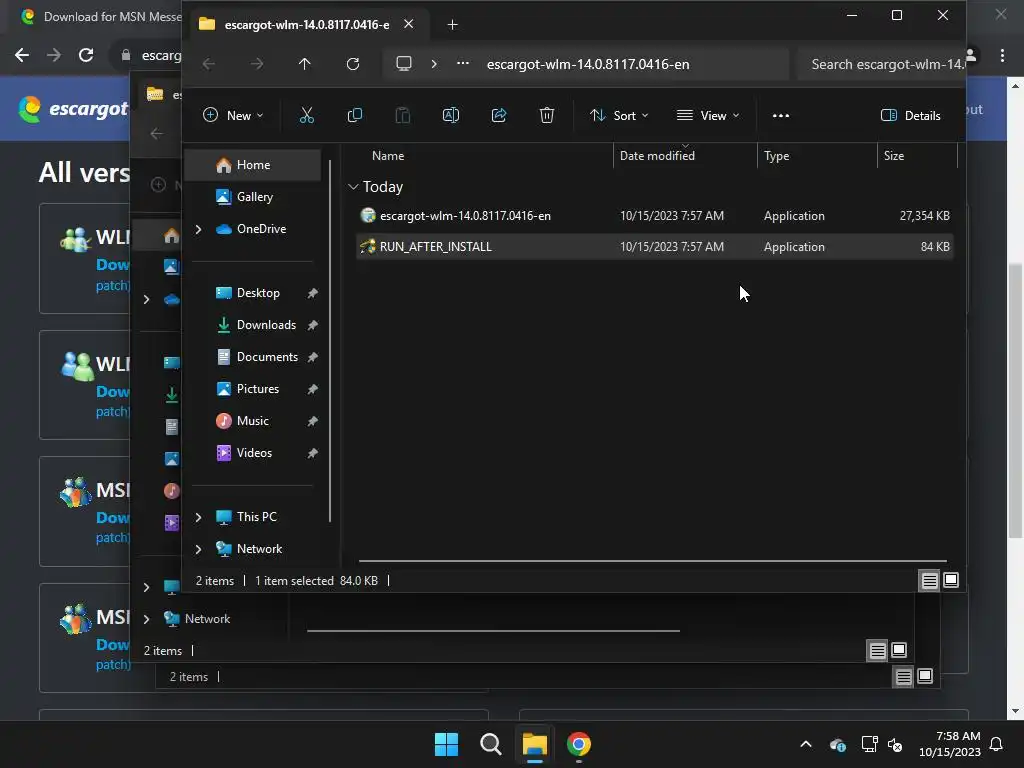Show hidden system tray icons
The height and width of the screenshot is (768, 1024).
click(x=806, y=744)
